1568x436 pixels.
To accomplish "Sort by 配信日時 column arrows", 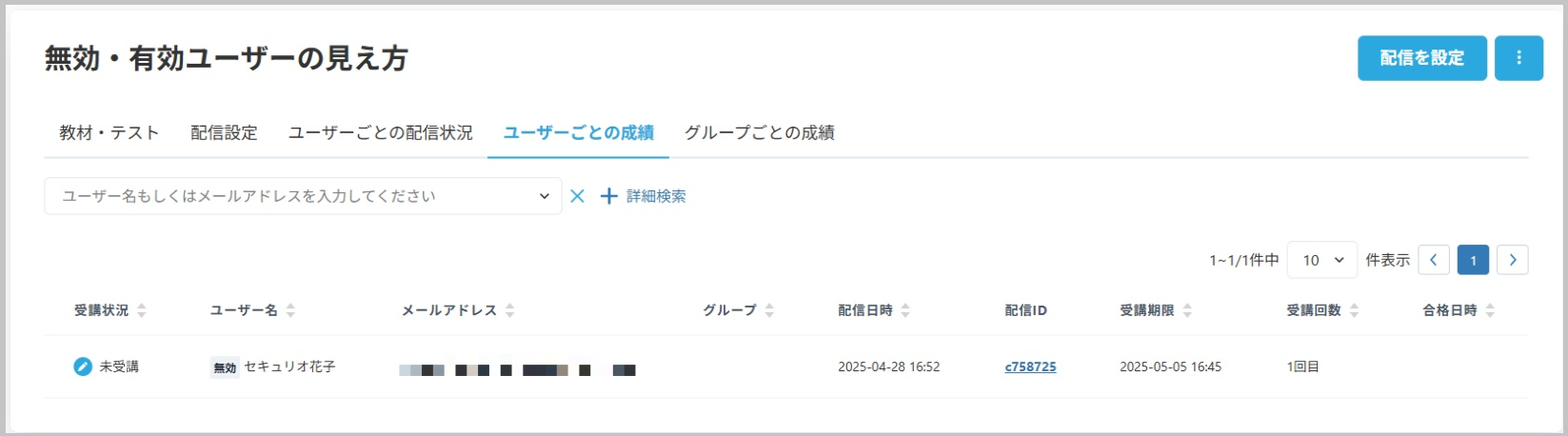I will click(x=905, y=310).
